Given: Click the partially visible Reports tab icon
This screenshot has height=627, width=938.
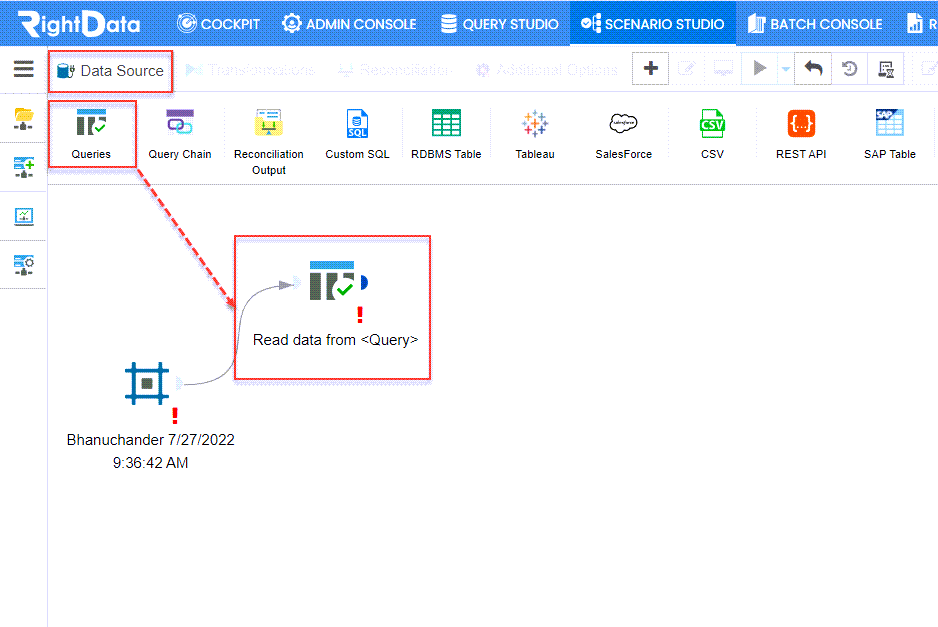Looking at the screenshot, I should [915, 24].
